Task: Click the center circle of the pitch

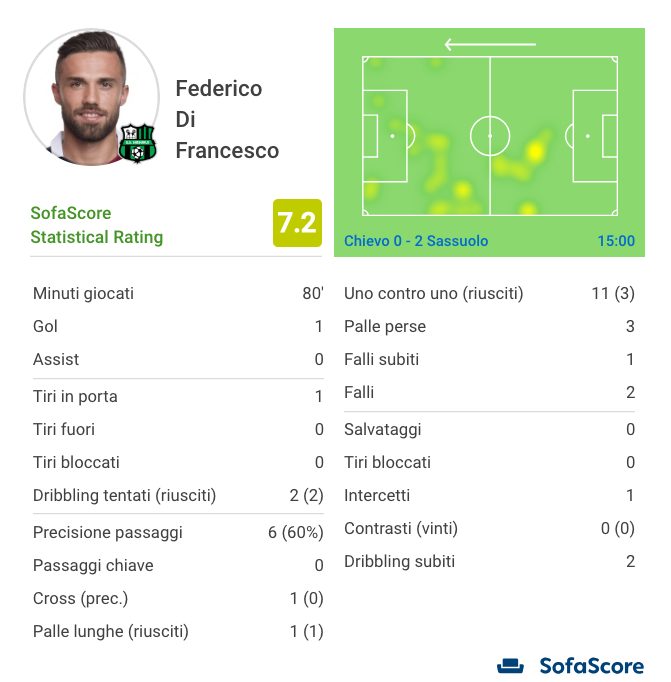Action: click(x=490, y=136)
